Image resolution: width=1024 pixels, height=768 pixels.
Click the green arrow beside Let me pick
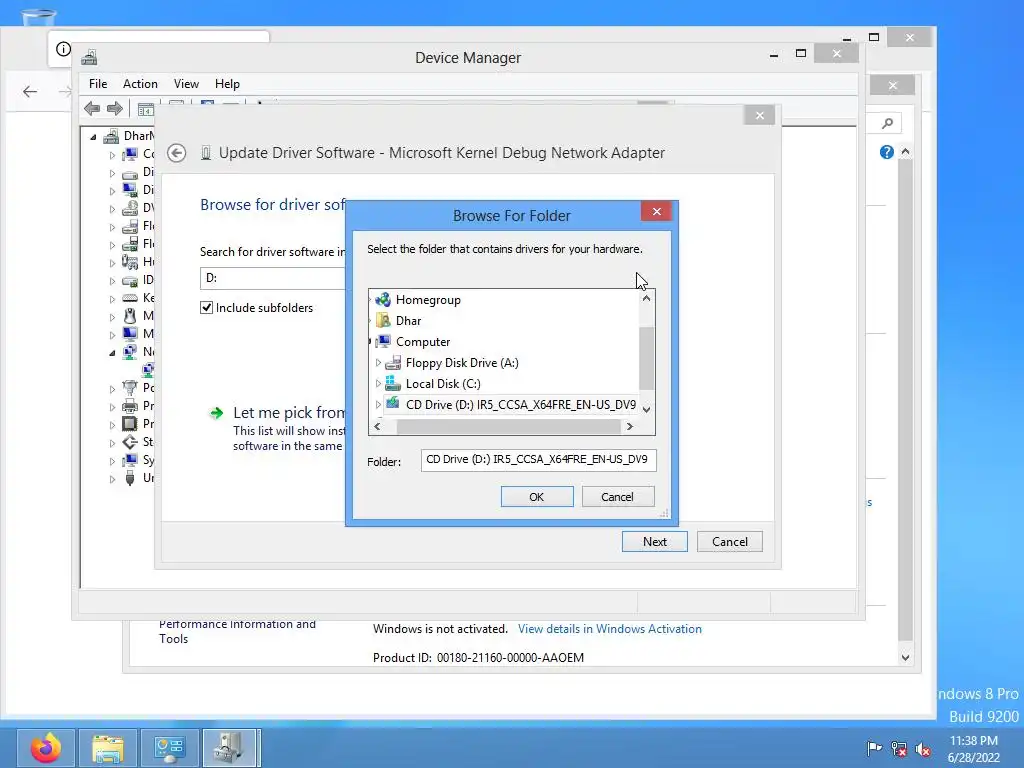pos(216,413)
